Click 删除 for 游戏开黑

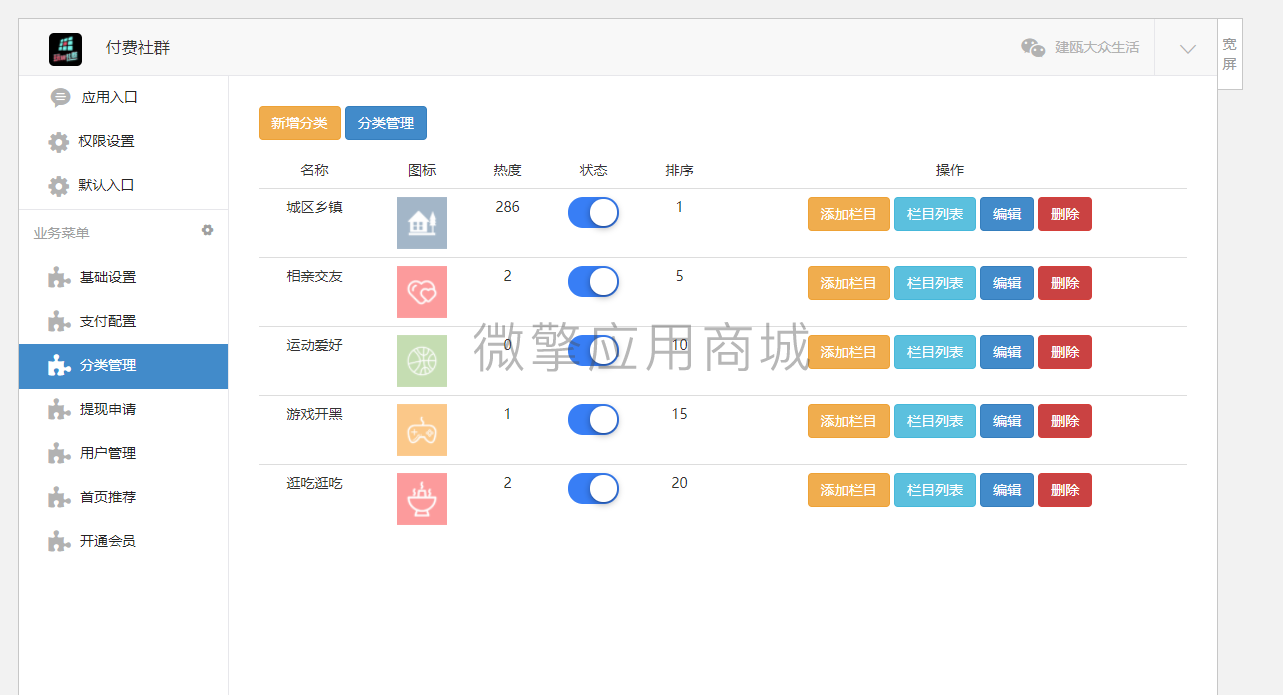pyautogui.click(x=1065, y=421)
